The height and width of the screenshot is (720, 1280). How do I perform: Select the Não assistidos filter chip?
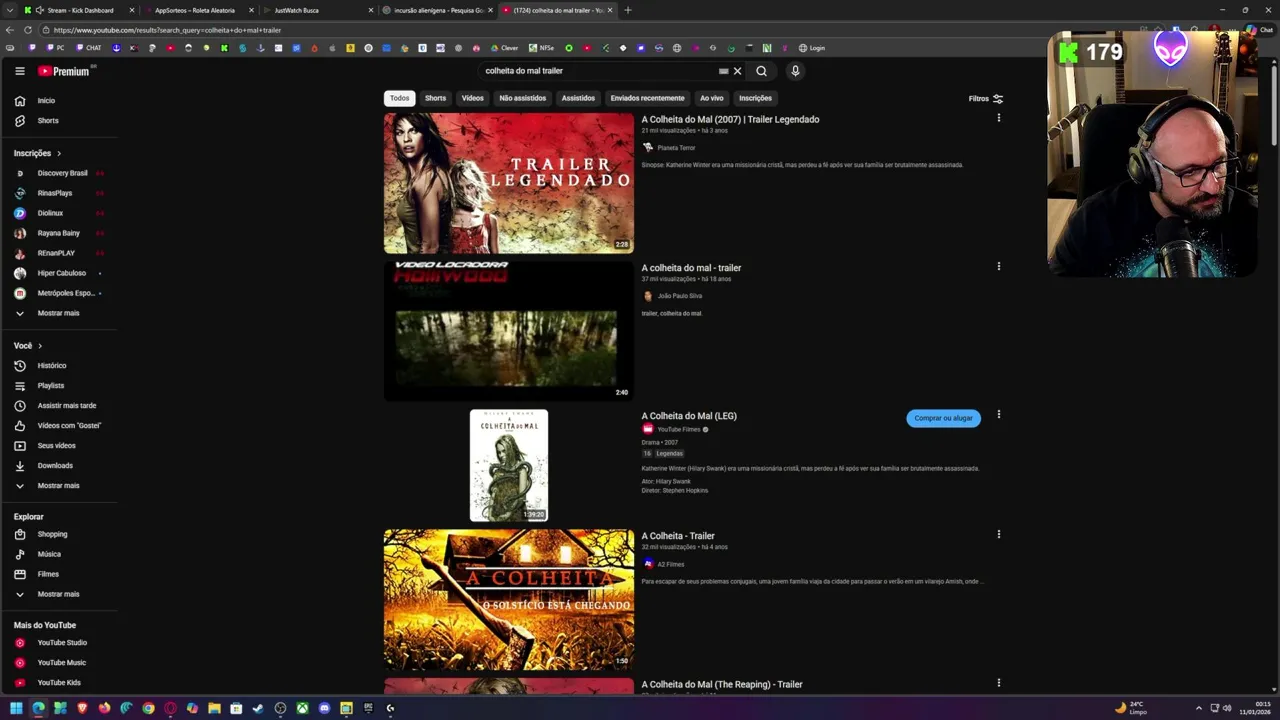[x=522, y=98]
